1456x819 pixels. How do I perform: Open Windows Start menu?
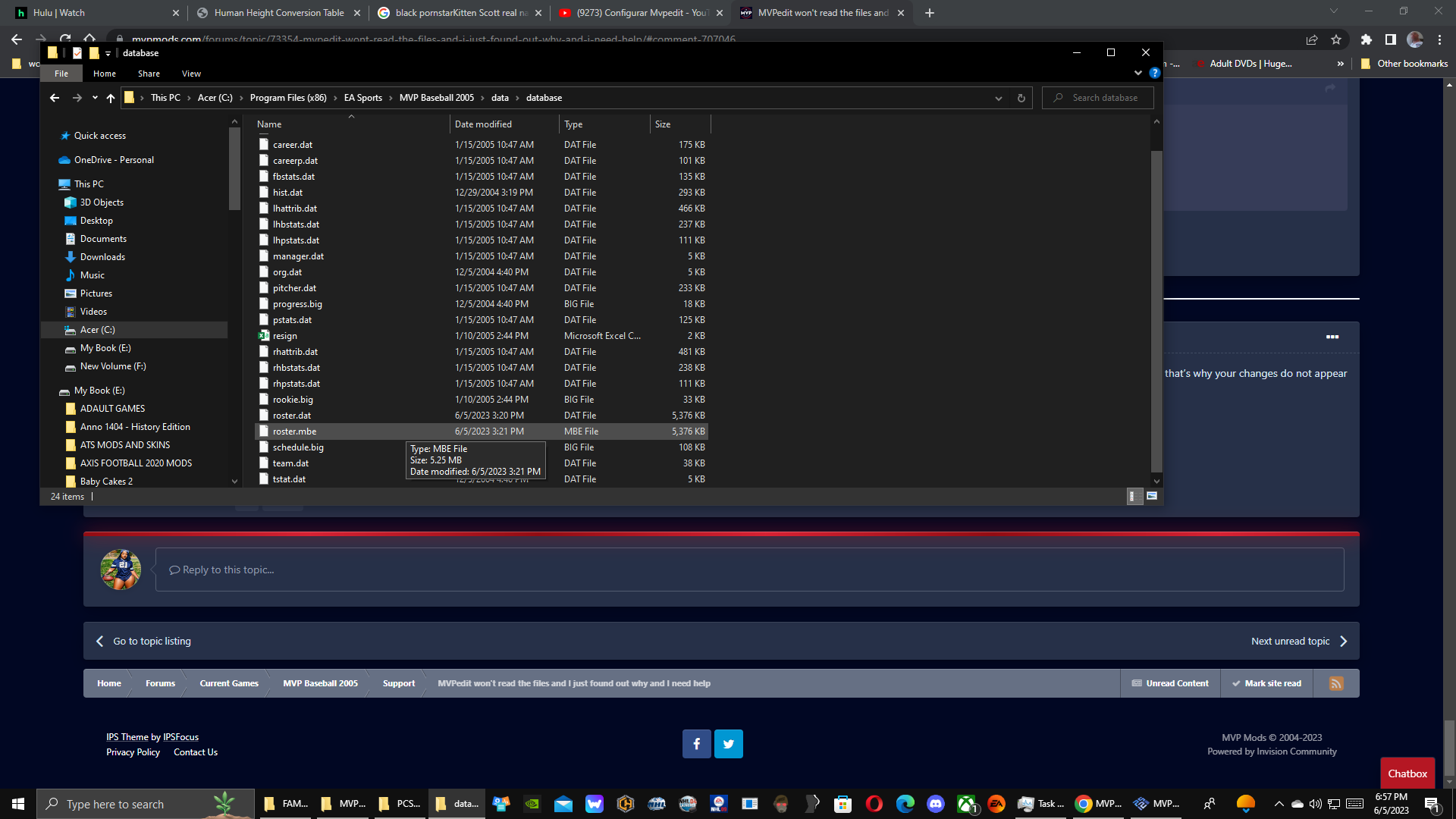tap(18, 804)
